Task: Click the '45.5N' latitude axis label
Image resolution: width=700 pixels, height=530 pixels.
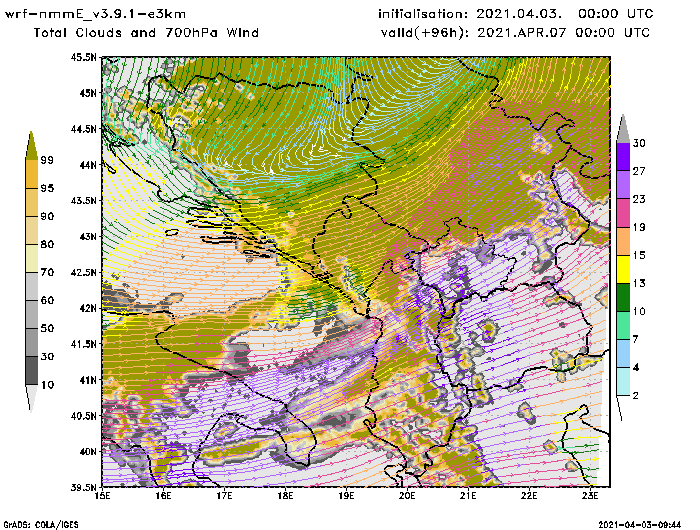Action: (x=84, y=57)
